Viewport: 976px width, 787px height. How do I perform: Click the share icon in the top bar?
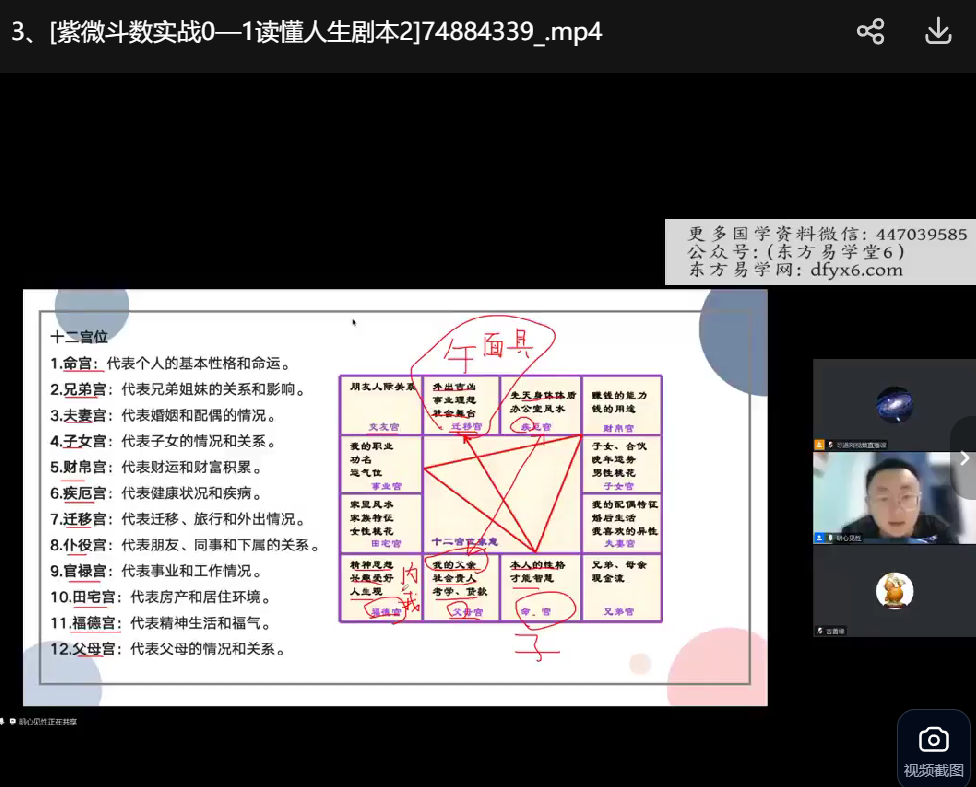pos(870,32)
